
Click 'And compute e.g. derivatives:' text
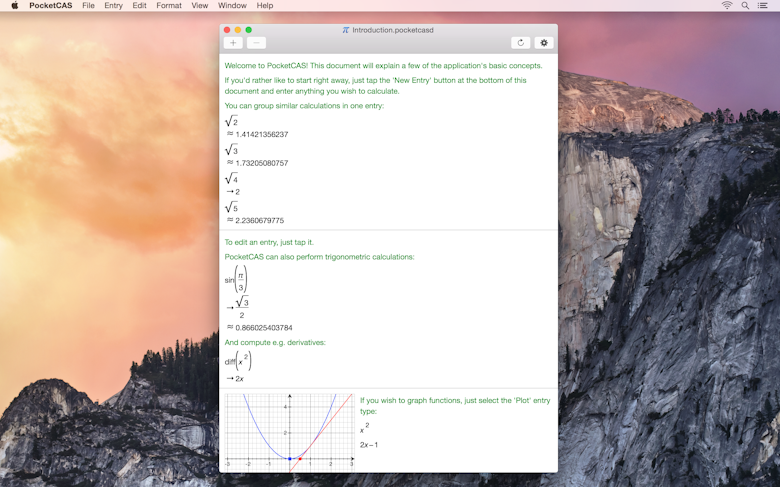point(275,342)
